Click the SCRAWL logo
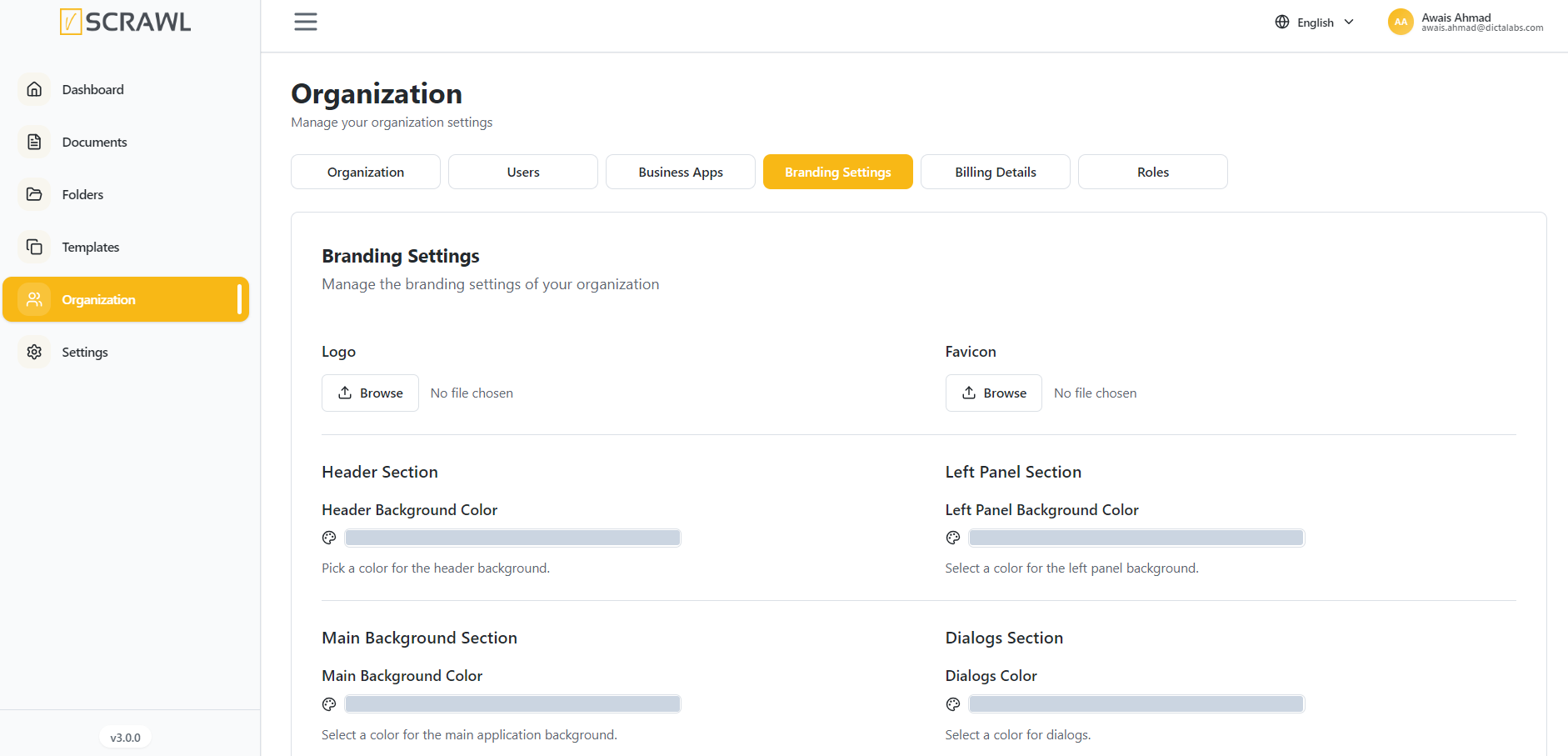1568x756 pixels. 125,22
